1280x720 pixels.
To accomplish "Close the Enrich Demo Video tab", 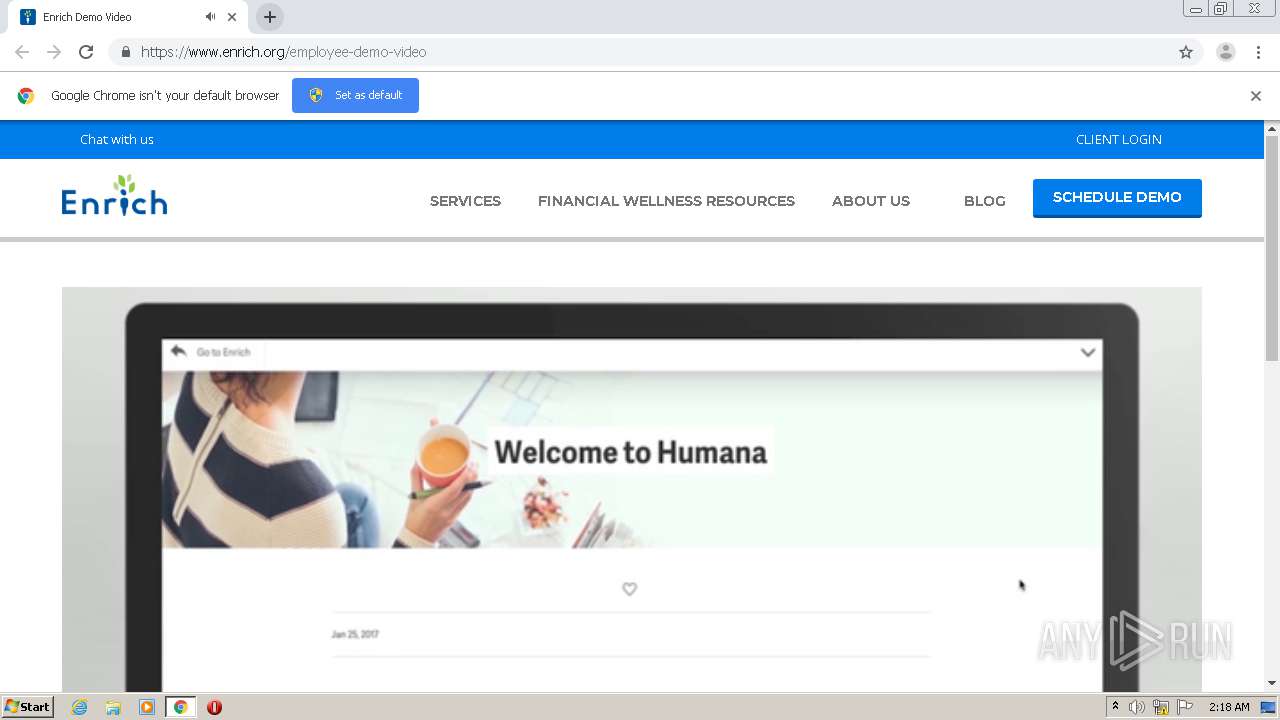I will 232,17.
